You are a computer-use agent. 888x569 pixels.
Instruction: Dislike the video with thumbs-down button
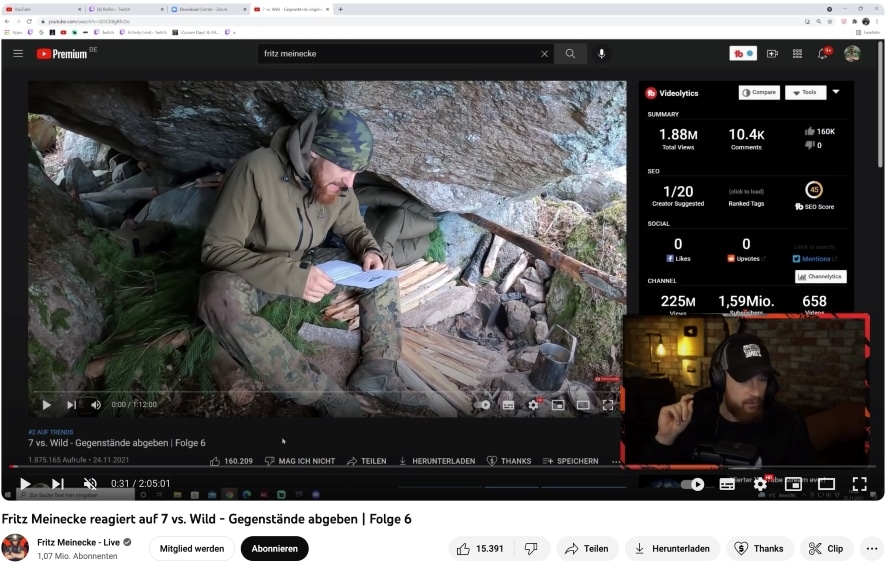(x=531, y=548)
